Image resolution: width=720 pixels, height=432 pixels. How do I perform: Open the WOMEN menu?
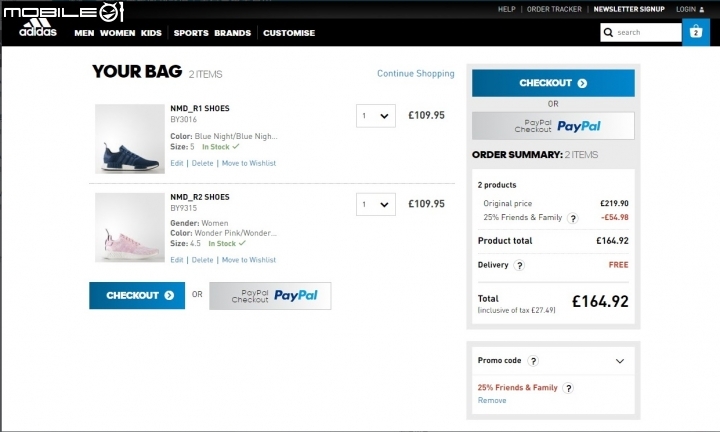click(118, 33)
